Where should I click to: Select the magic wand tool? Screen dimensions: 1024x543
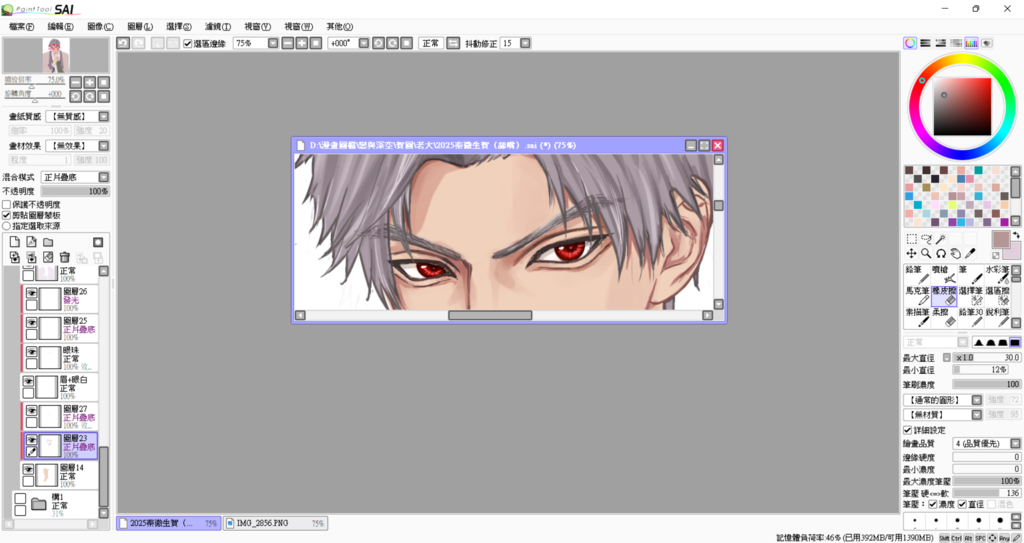[x=940, y=239]
